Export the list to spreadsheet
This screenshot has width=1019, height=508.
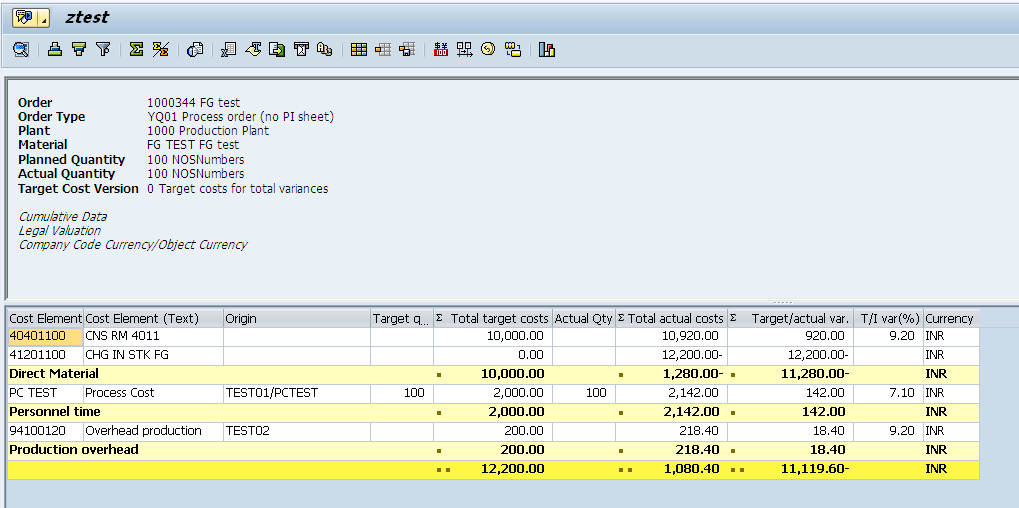[229, 49]
